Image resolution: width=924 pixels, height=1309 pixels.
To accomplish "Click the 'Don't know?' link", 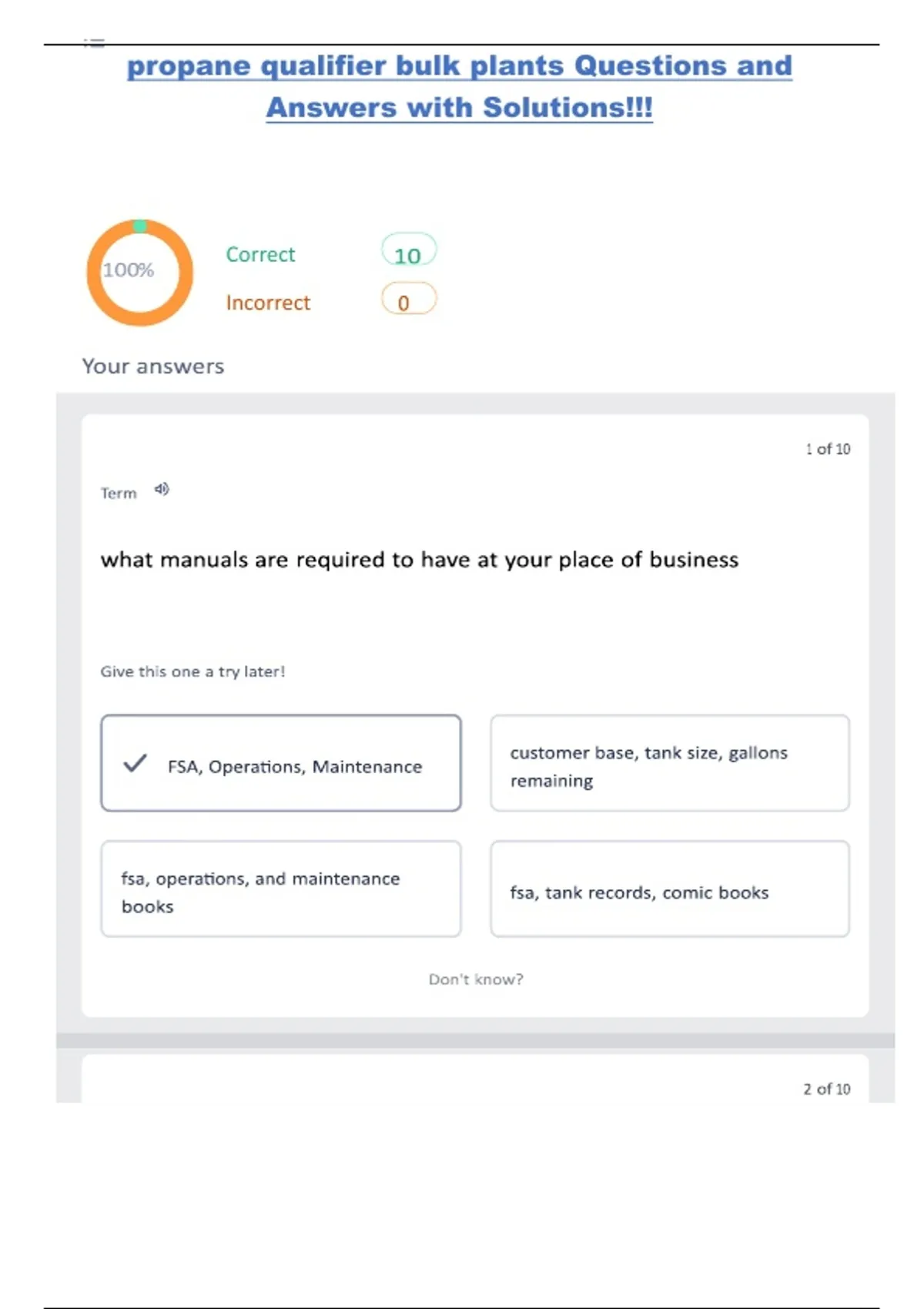I will (x=475, y=979).
